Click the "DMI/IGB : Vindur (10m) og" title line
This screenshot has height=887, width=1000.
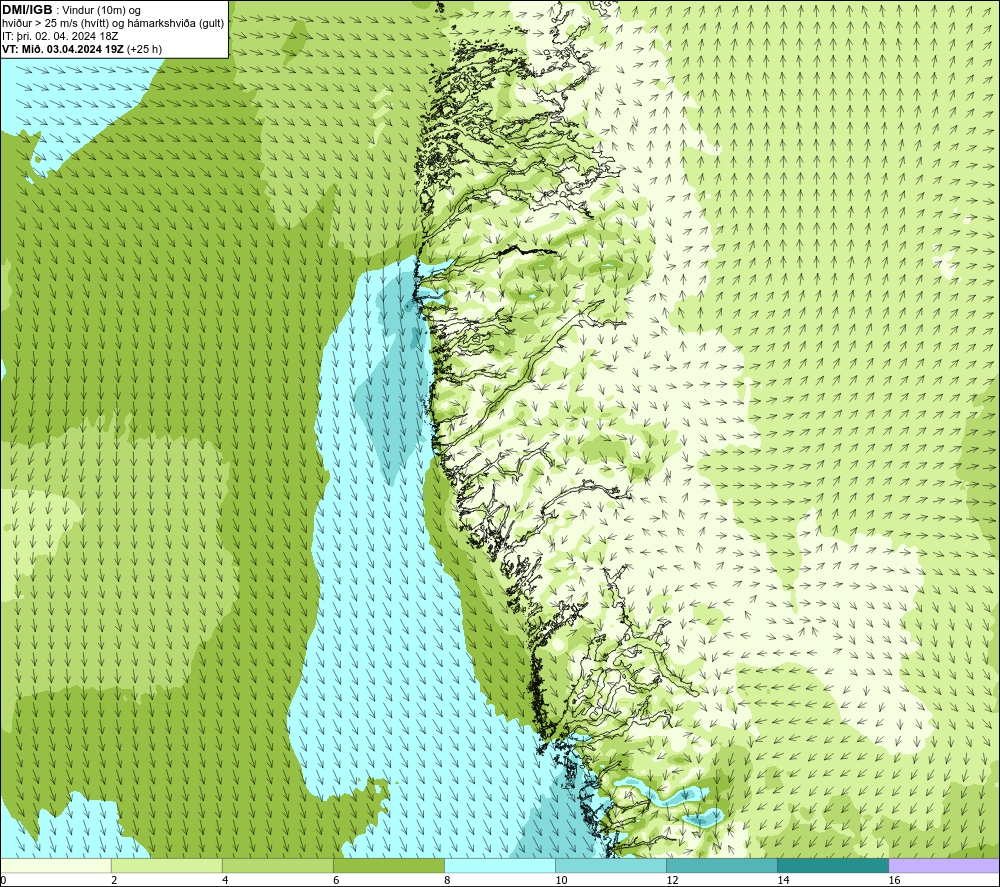(x=72, y=10)
